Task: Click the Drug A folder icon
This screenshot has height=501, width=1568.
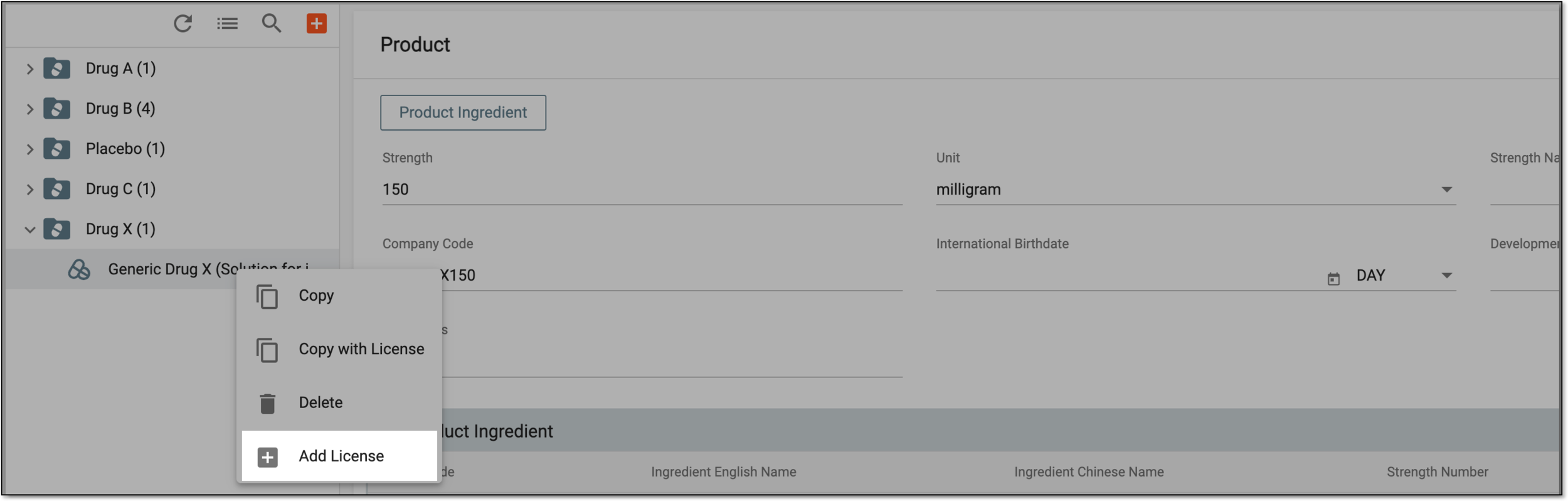Action: pyautogui.click(x=56, y=68)
